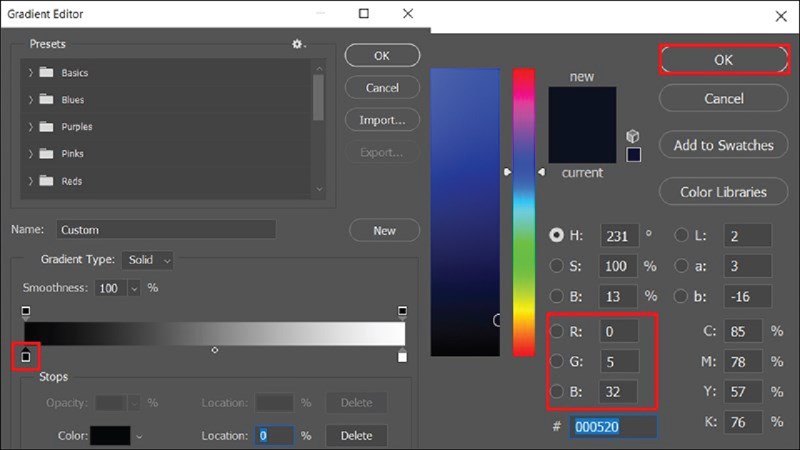Click the Blues folder icon
This screenshot has height=450, width=800.
pyautogui.click(x=46, y=99)
